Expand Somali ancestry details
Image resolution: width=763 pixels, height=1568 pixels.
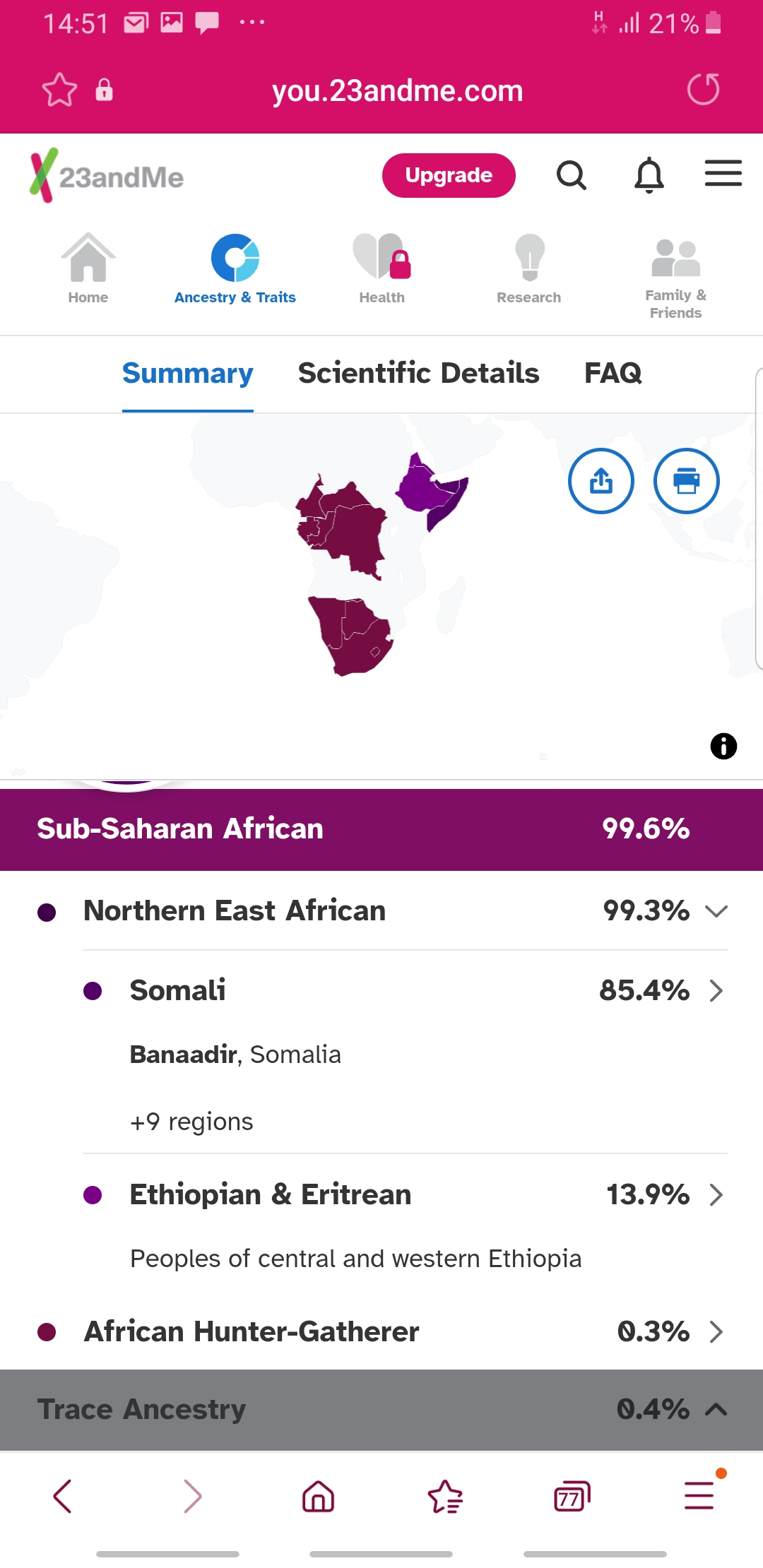pos(716,991)
